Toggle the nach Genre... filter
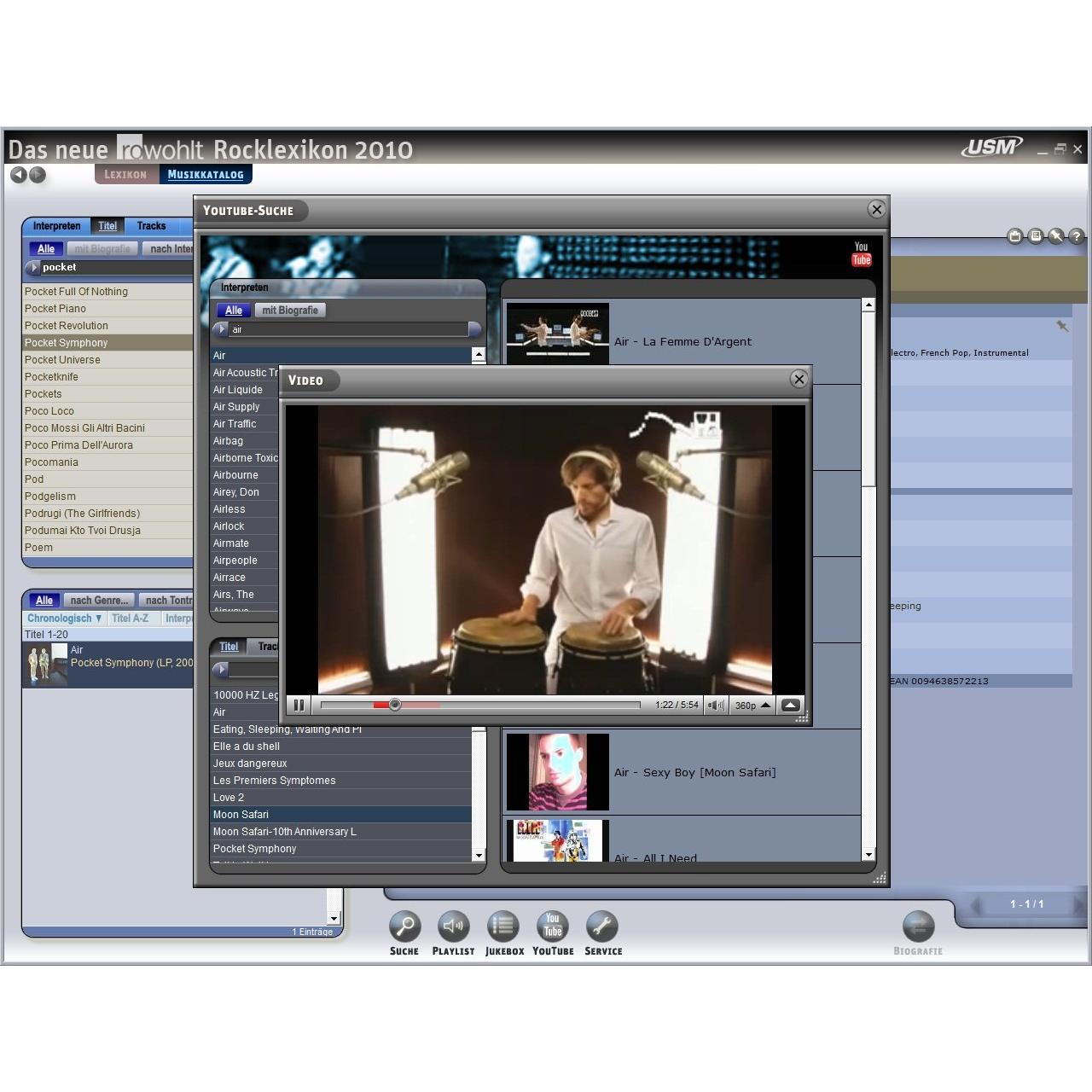 (x=99, y=601)
